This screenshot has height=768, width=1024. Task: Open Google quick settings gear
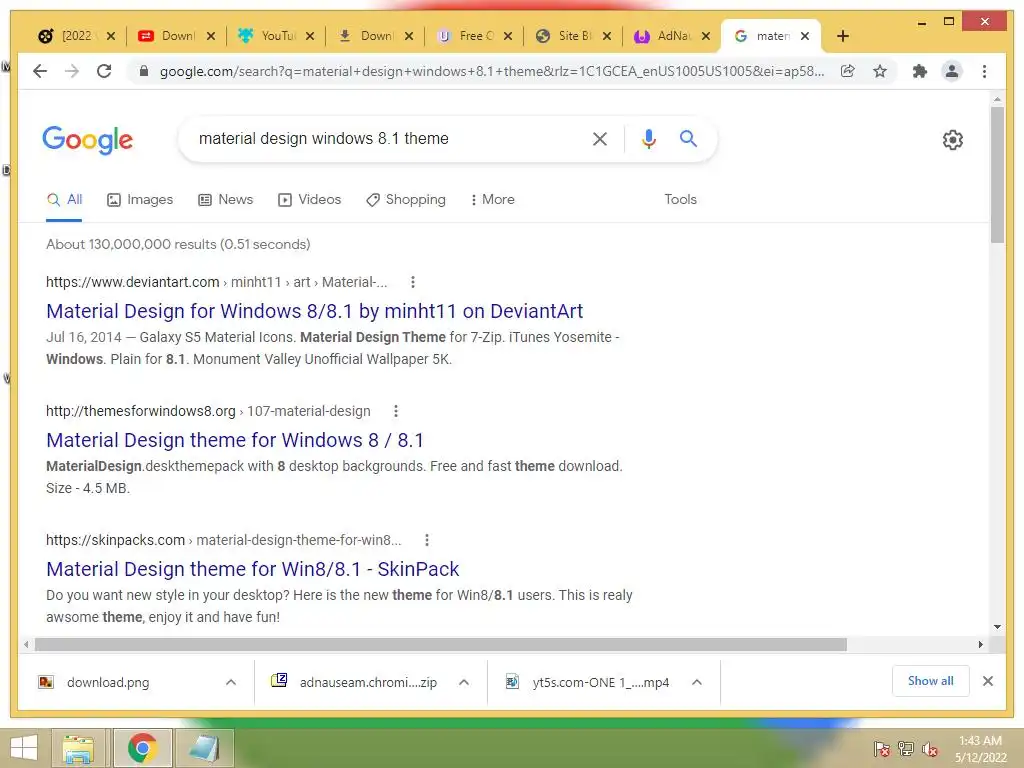[953, 140]
